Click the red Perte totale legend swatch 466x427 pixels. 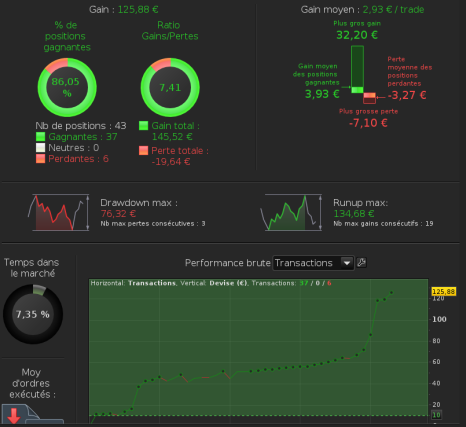[143, 150]
